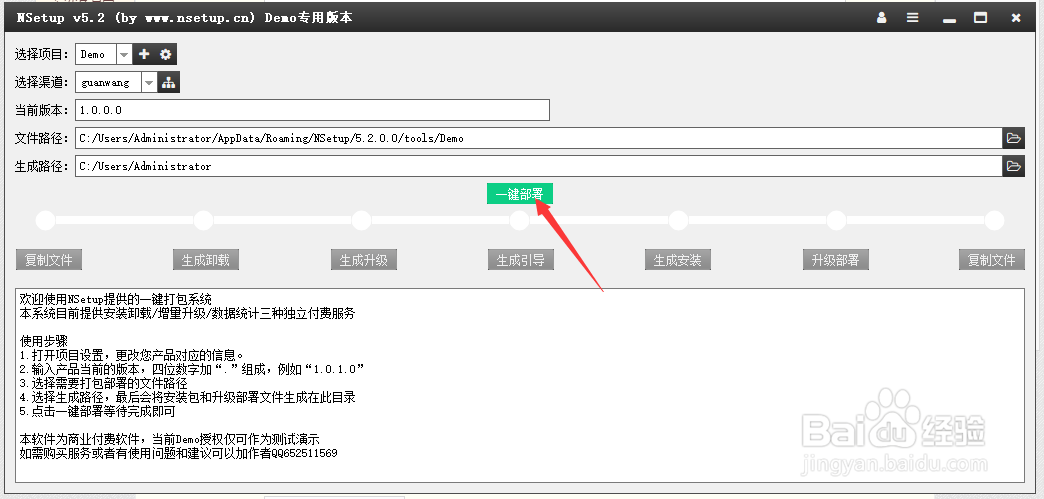The height and width of the screenshot is (499, 1044).
Task: Click the '欢迎使用NSetup' welcome line
Action: (x=116, y=299)
